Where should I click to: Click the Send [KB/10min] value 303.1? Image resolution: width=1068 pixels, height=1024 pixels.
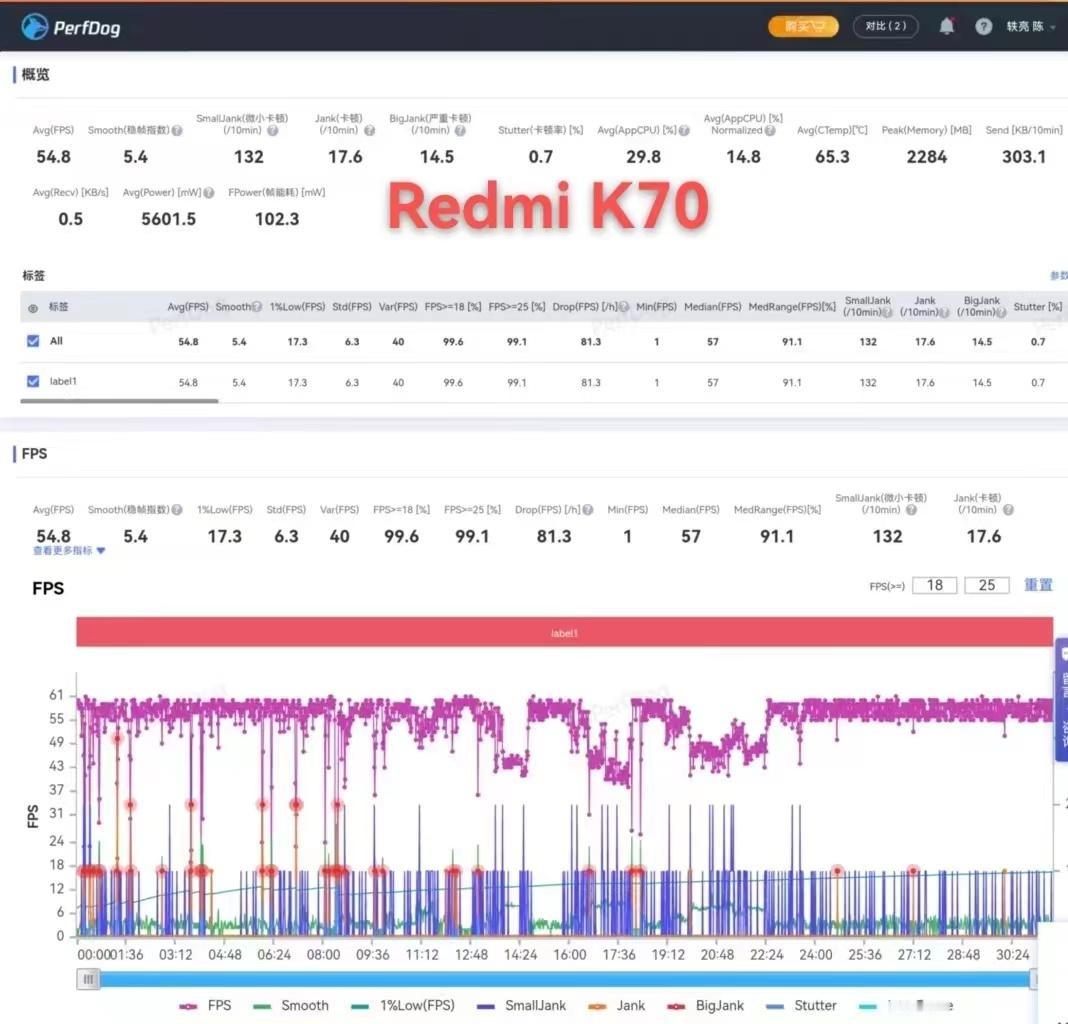click(1024, 157)
